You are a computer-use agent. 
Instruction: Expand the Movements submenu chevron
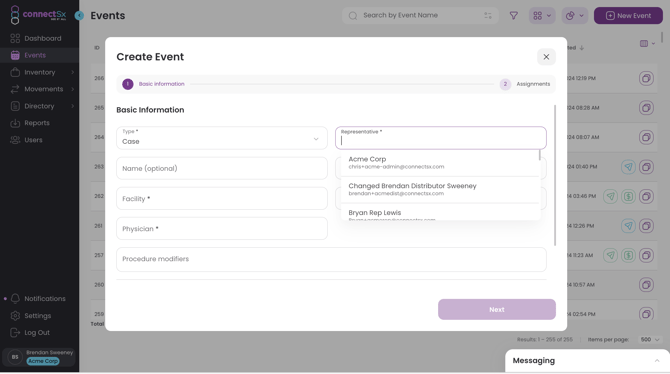coord(73,89)
